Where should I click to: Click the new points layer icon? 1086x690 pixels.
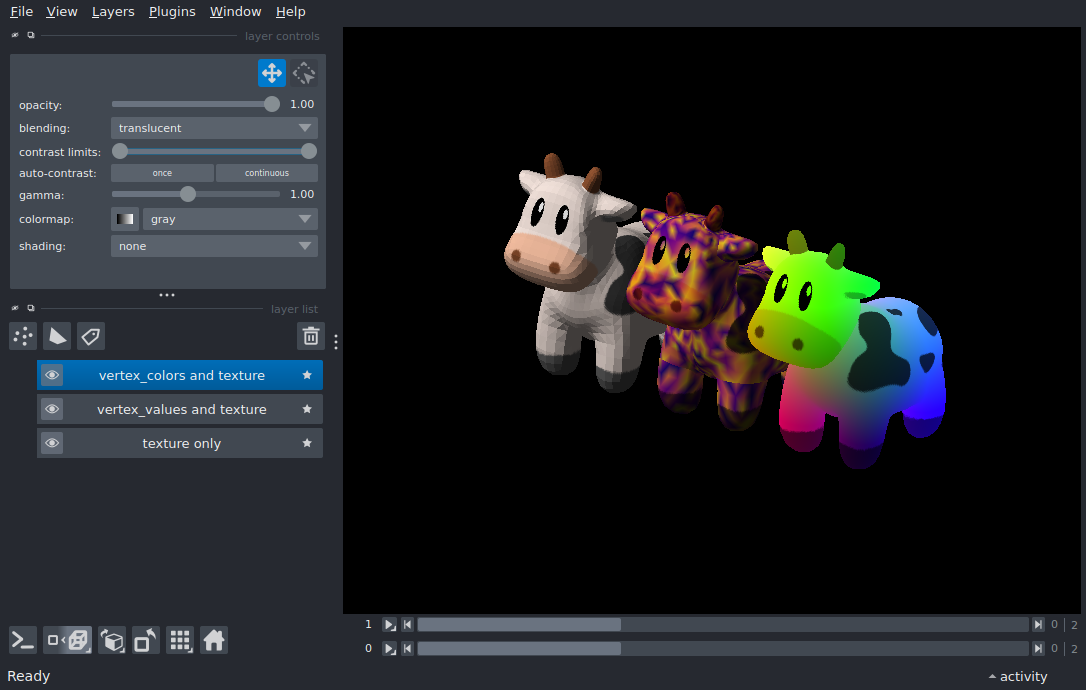click(x=23, y=336)
